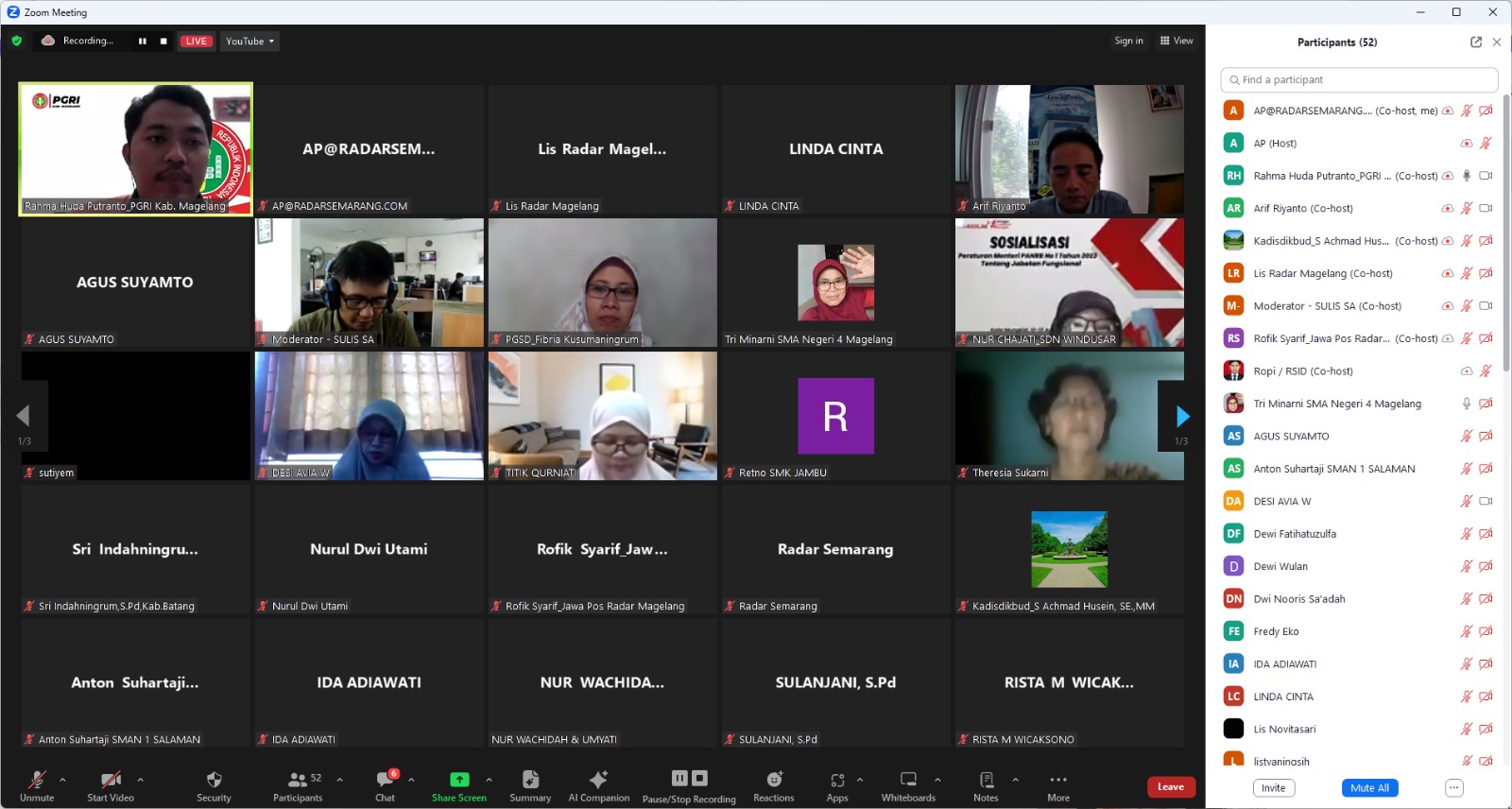Viewport: 1512px width, 809px height.
Task: Open the Reactions emoji menu
Action: [774, 784]
